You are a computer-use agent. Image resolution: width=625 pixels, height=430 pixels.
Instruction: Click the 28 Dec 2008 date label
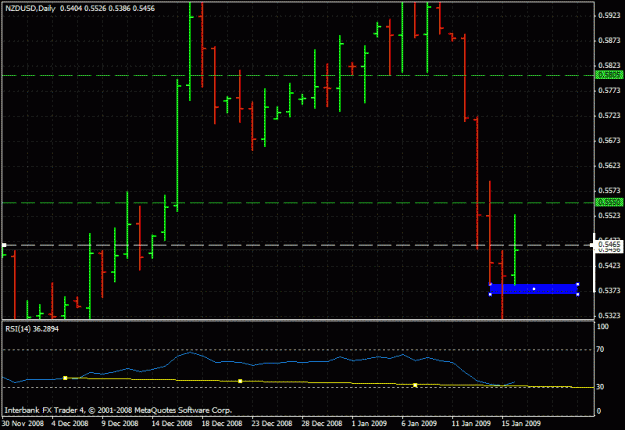(322, 423)
